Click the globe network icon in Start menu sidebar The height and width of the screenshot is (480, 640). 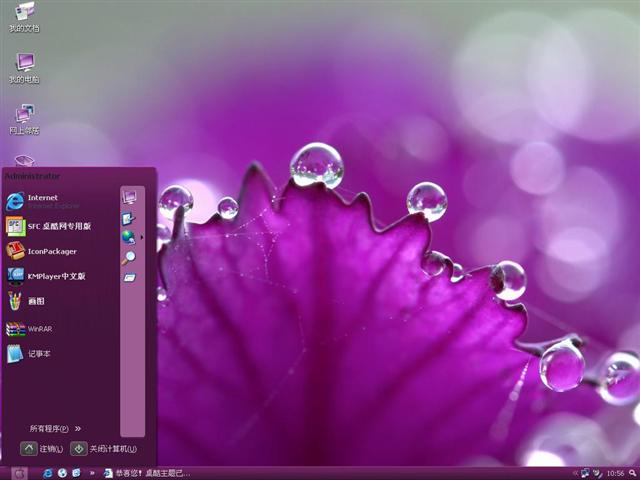pos(129,237)
